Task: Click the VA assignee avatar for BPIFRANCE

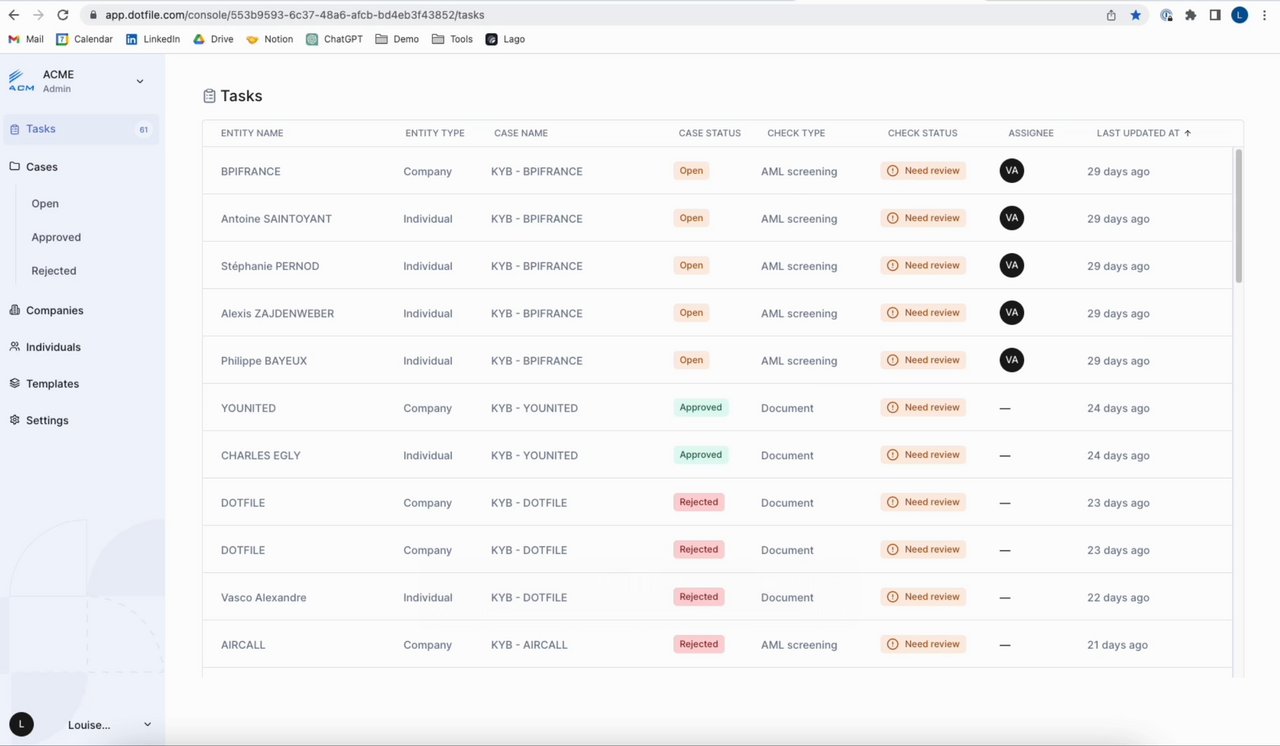Action: click(1012, 171)
